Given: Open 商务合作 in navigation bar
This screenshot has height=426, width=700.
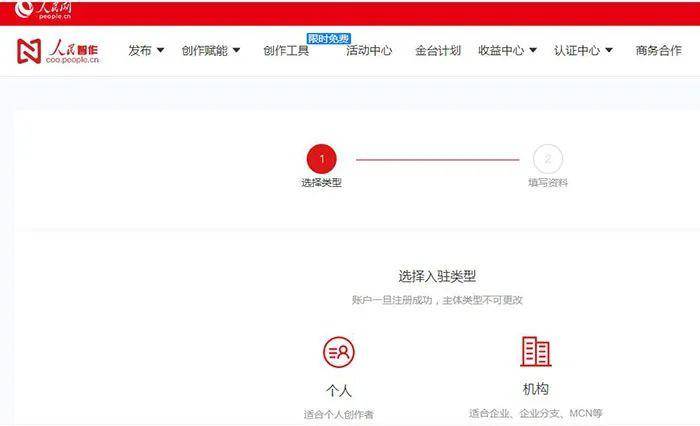Looking at the screenshot, I should pos(659,50).
